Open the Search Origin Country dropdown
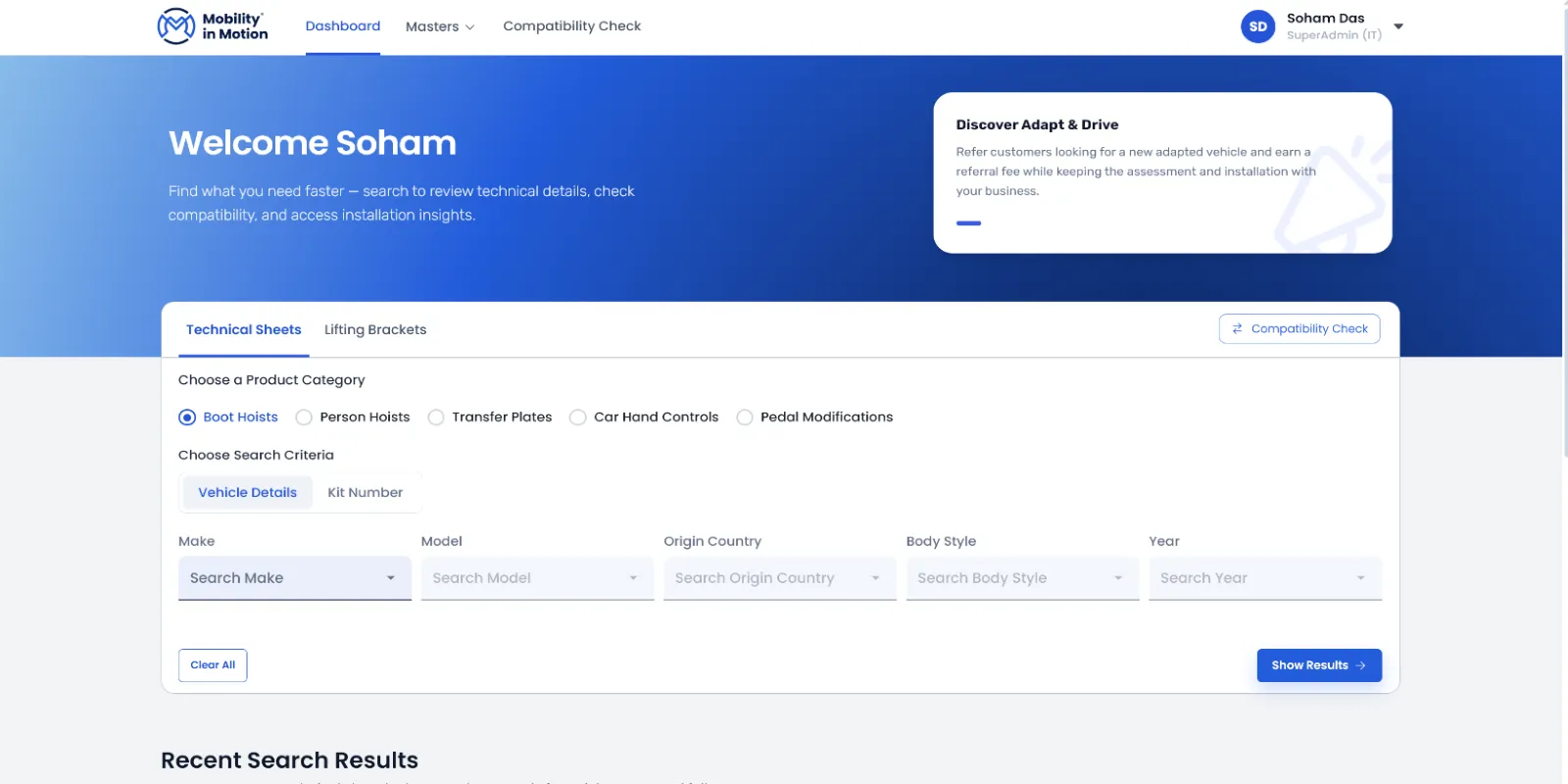Image resolution: width=1568 pixels, height=784 pixels. [780, 578]
